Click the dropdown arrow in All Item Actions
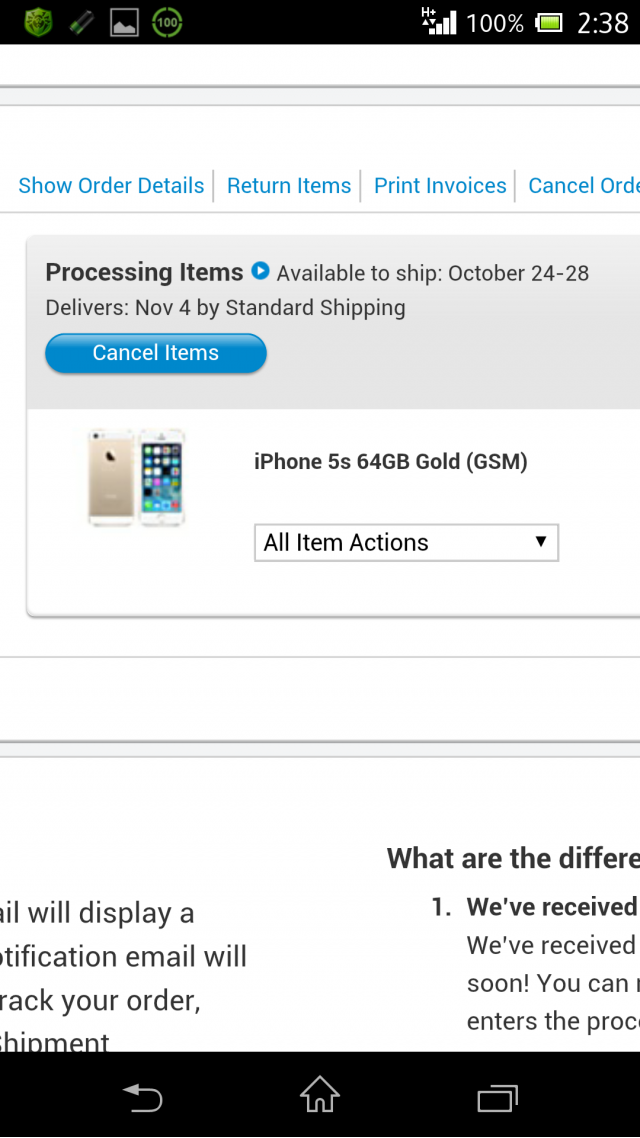Screen dimensions: 640x1138 coord(540,541)
